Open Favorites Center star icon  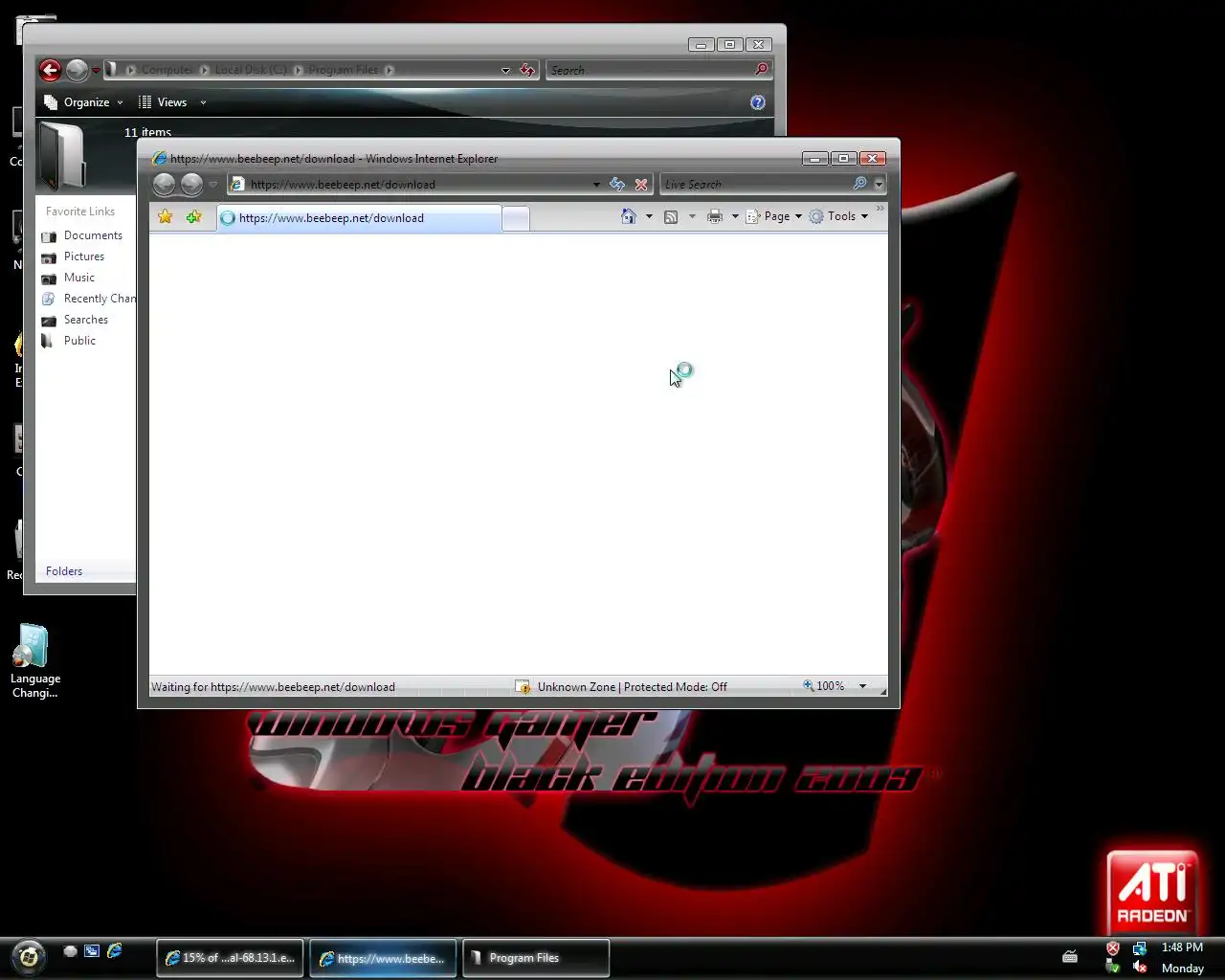coord(165,217)
